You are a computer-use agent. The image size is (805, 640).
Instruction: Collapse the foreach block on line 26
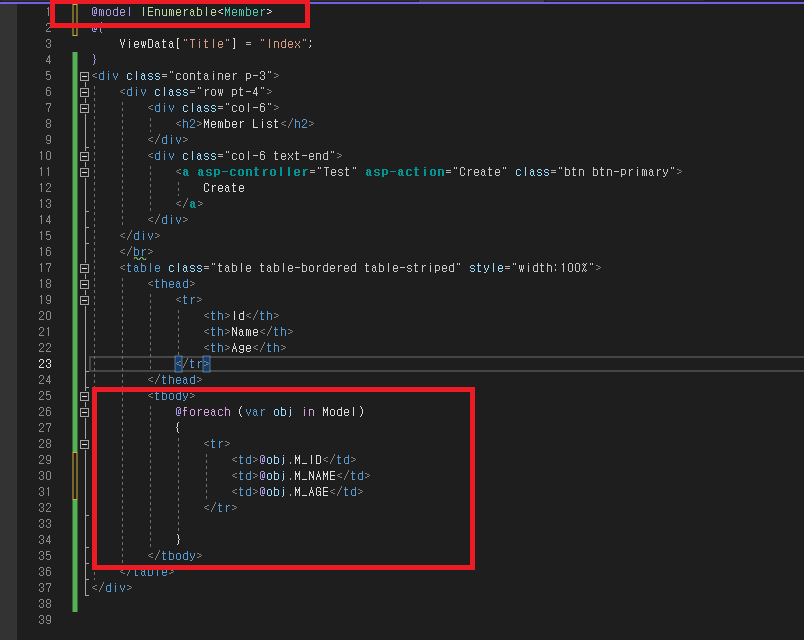click(x=85, y=412)
